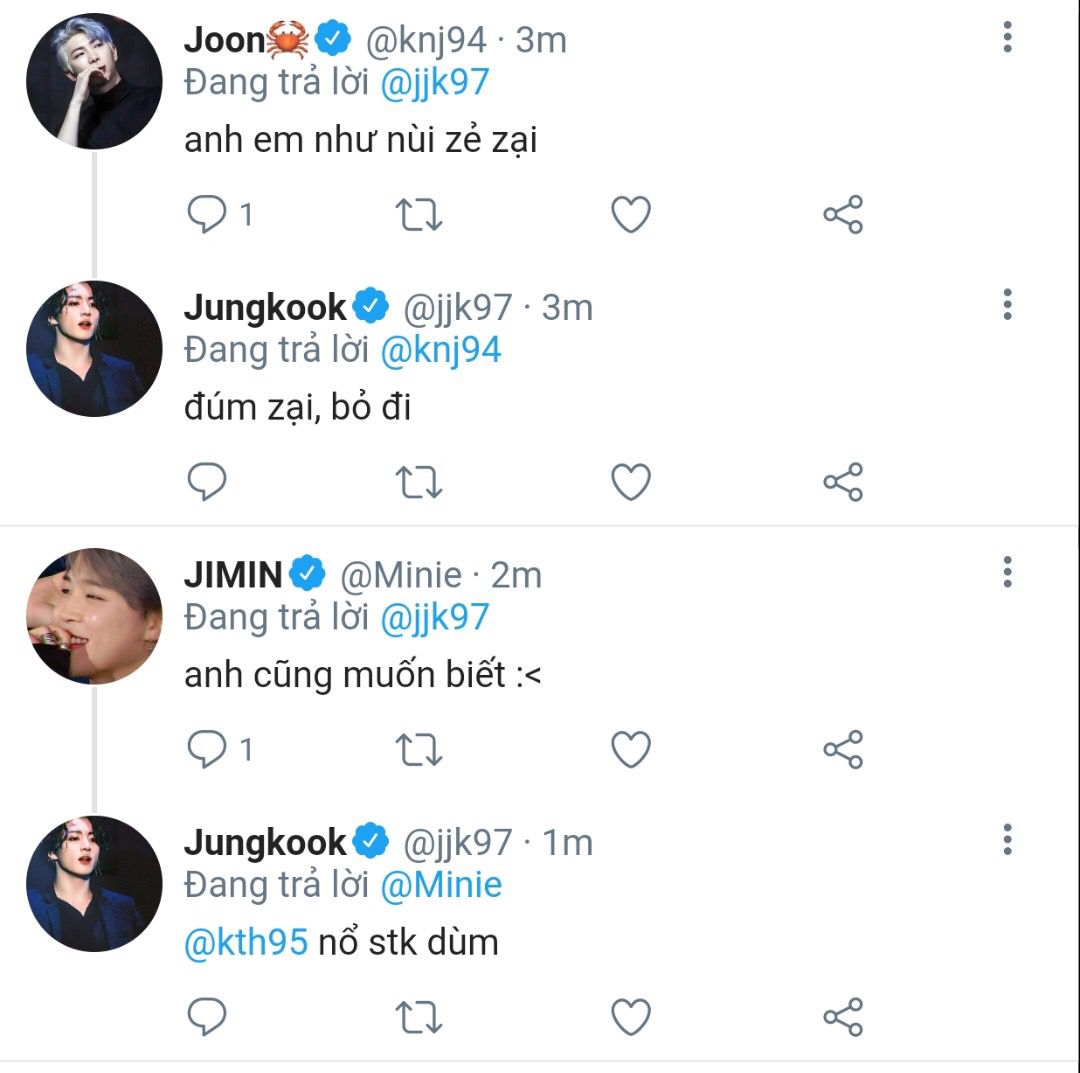Open @Minie handle in Jungkook's reply line
Viewport: 1080px width, 1073px height.
coord(441,884)
